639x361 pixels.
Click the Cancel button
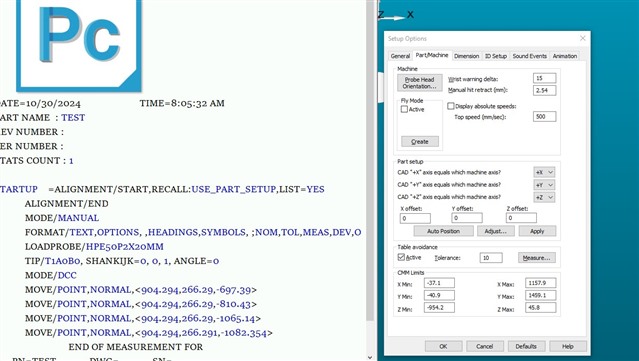485,346
